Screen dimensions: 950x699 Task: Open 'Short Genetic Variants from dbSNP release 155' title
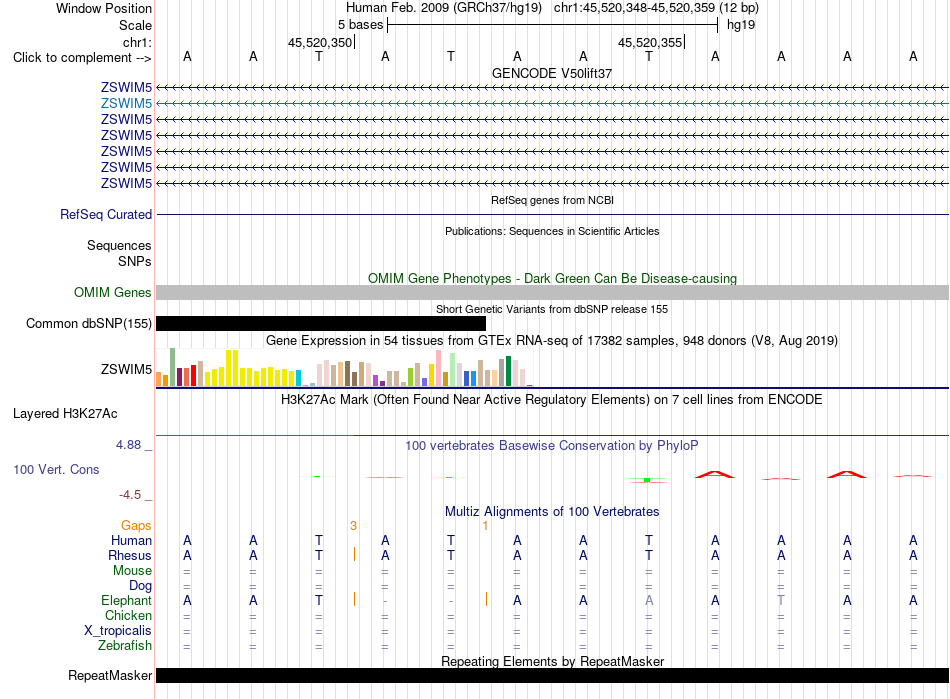tap(552, 310)
